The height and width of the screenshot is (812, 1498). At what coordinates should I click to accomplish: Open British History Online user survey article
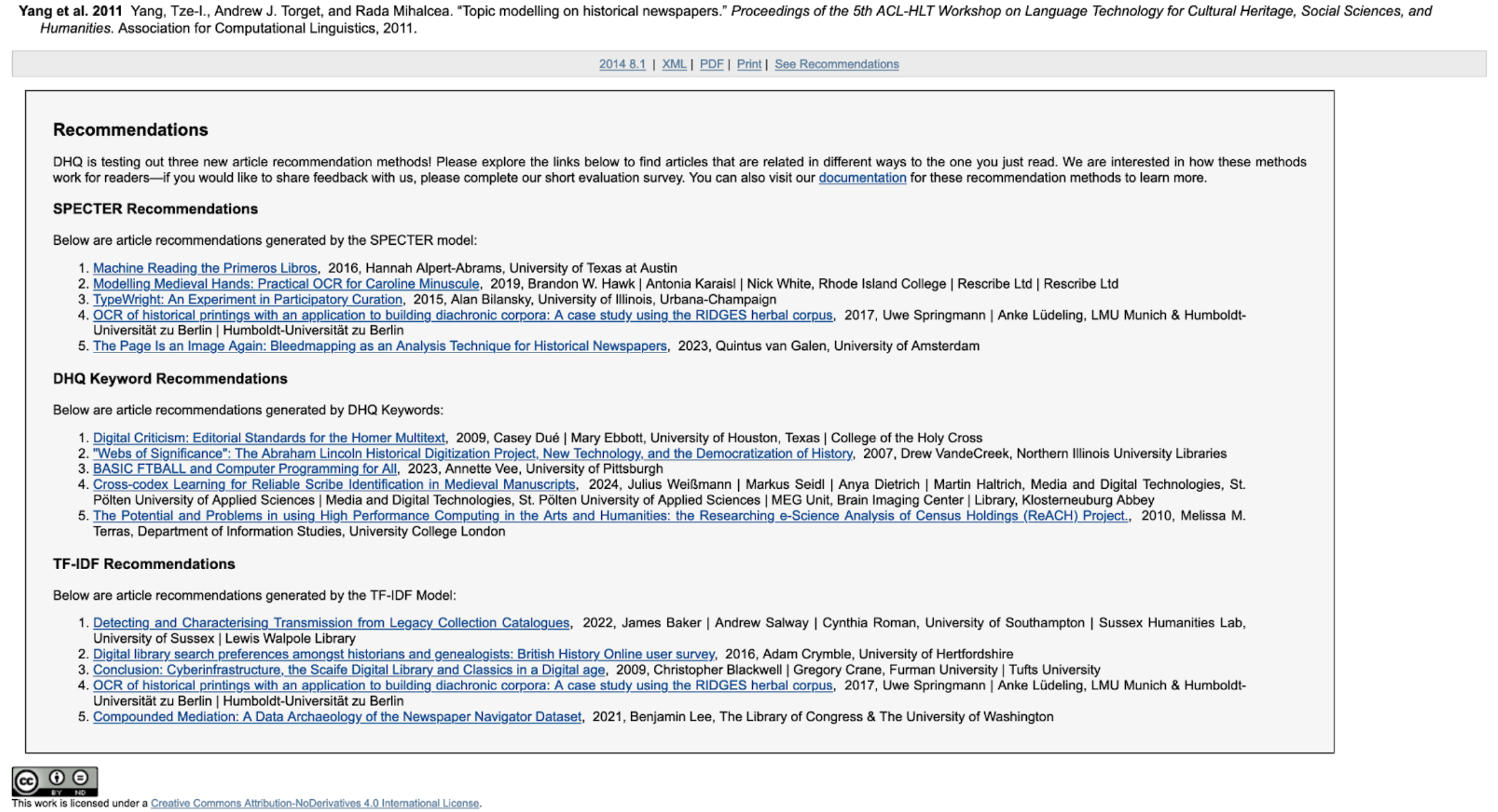(x=403, y=654)
